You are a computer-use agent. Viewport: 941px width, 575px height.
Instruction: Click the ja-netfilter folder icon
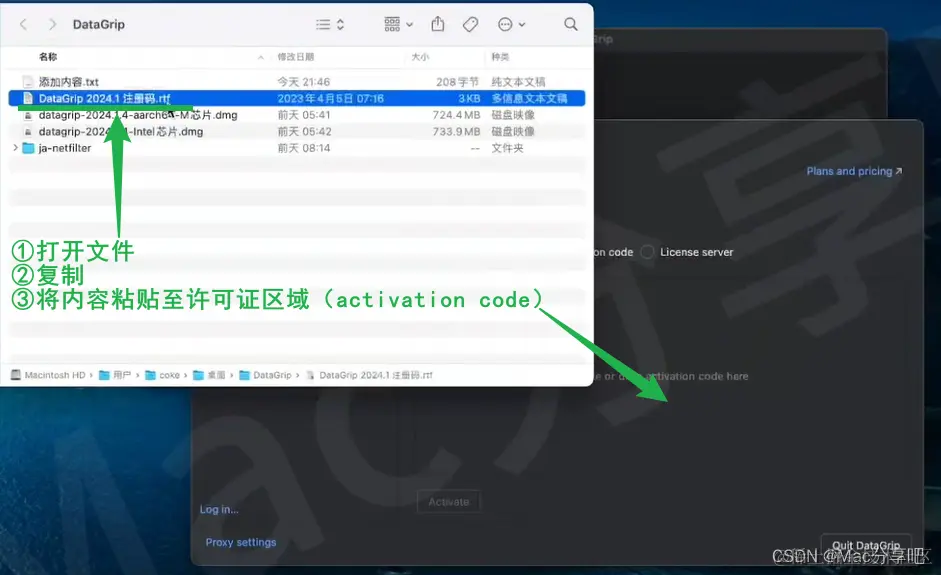28,148
